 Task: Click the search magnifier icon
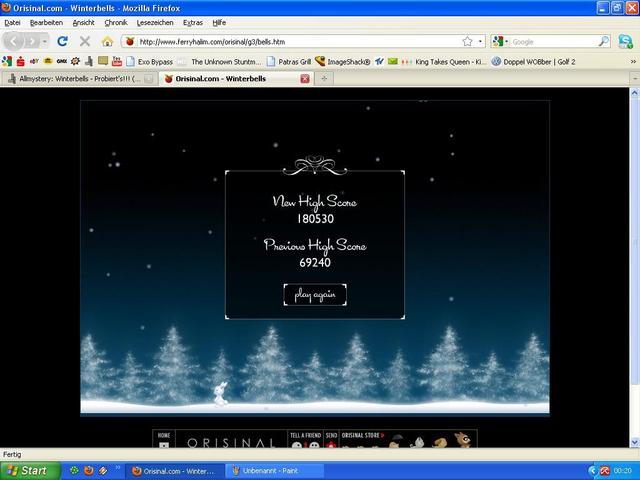(604, 41)
